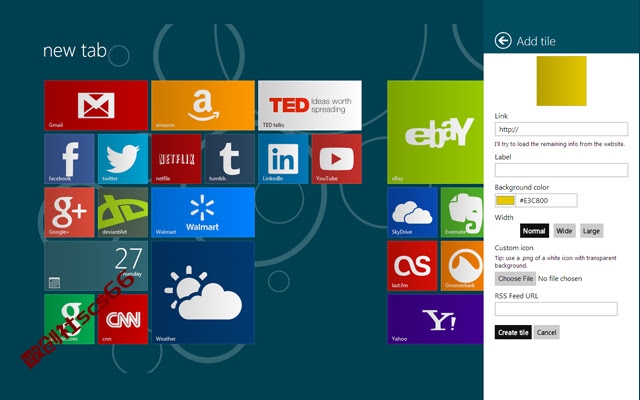
Task: Open the Google+ tile
Action: (69, 212)
